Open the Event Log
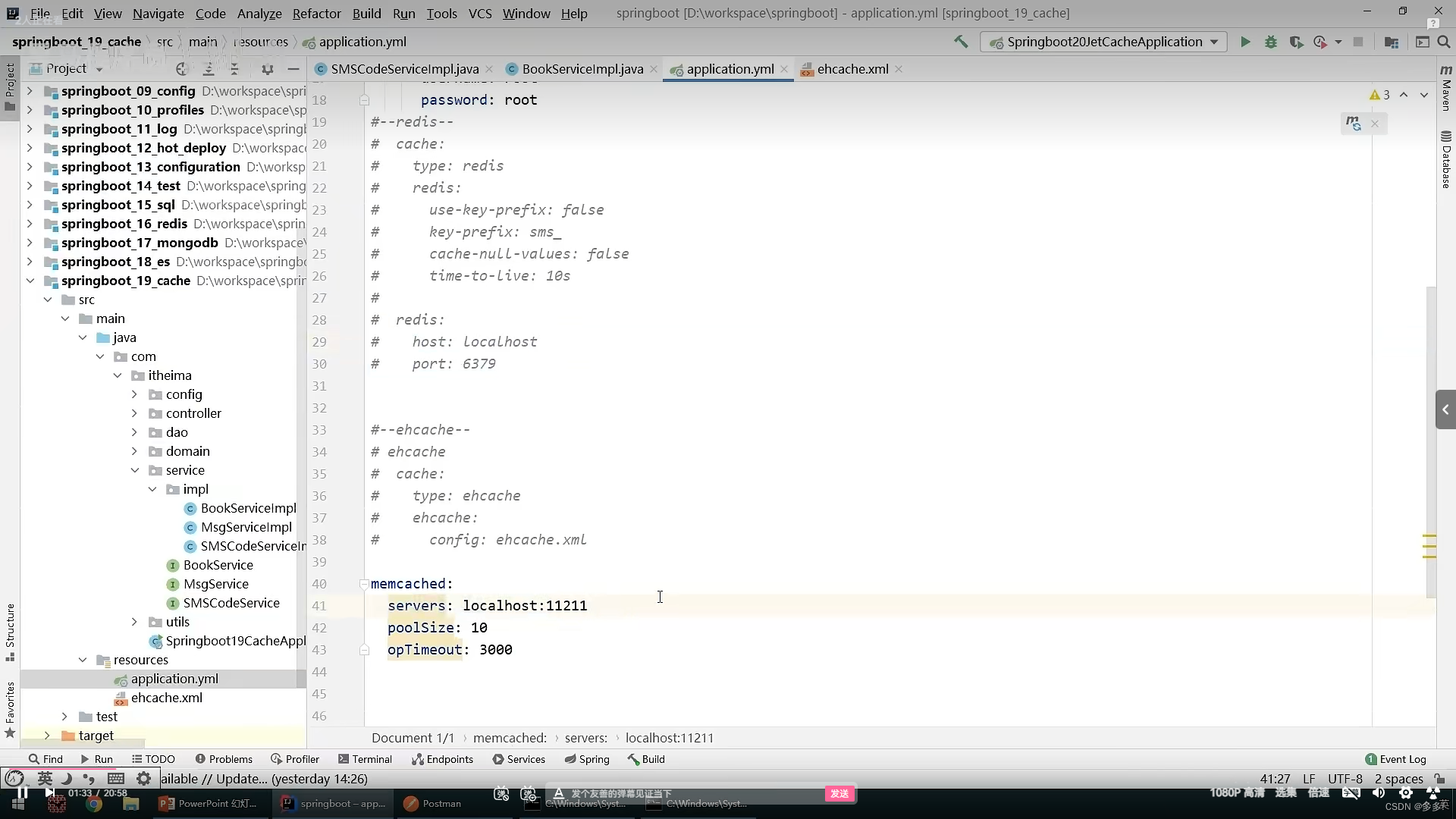Viewport: 1456px width, 819px height. point(1395,759)
